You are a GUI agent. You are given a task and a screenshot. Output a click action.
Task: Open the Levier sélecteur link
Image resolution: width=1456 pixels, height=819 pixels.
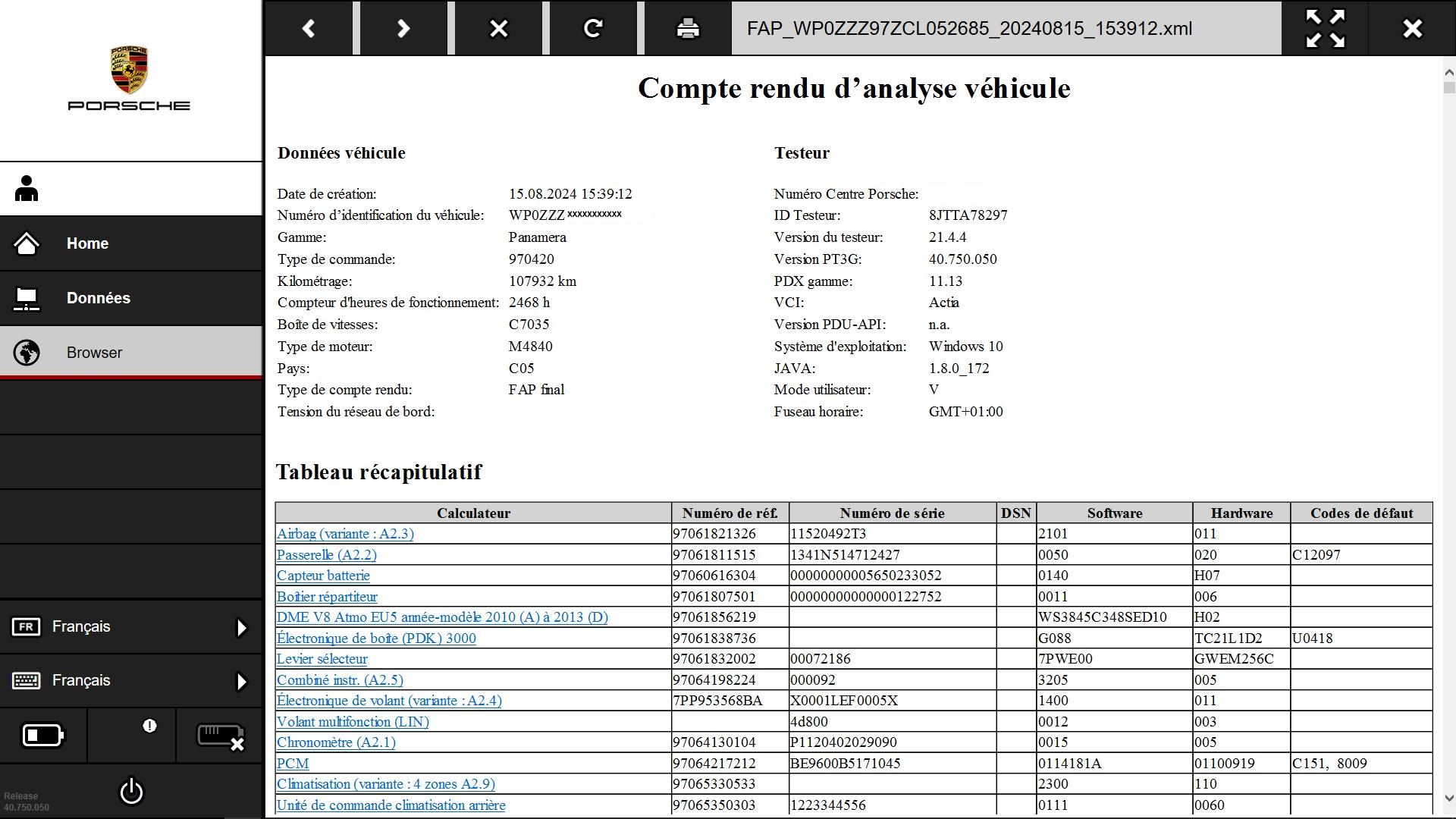(x=322, y=659)
